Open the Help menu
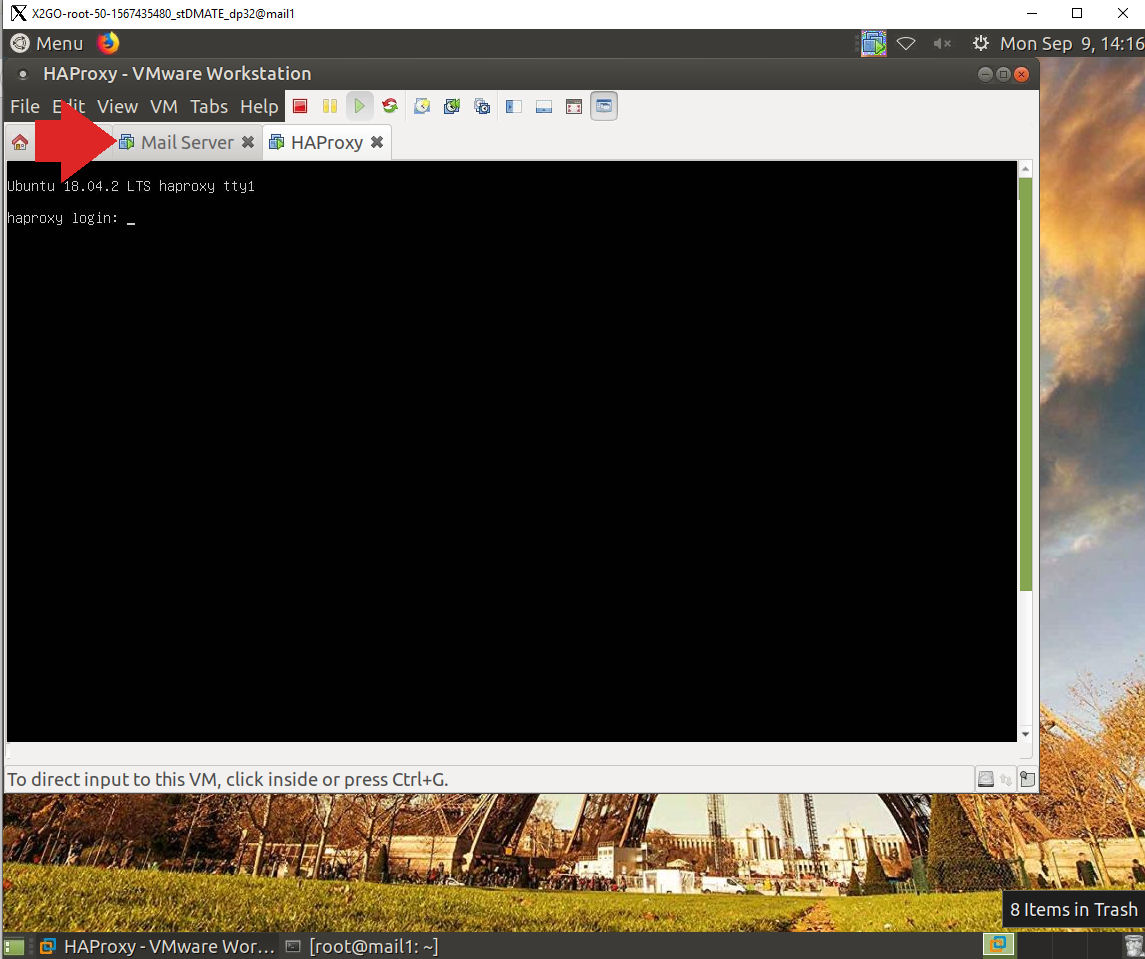Image resolution: width=1145 pixels, height=959 pixels. tap(259, 106)
